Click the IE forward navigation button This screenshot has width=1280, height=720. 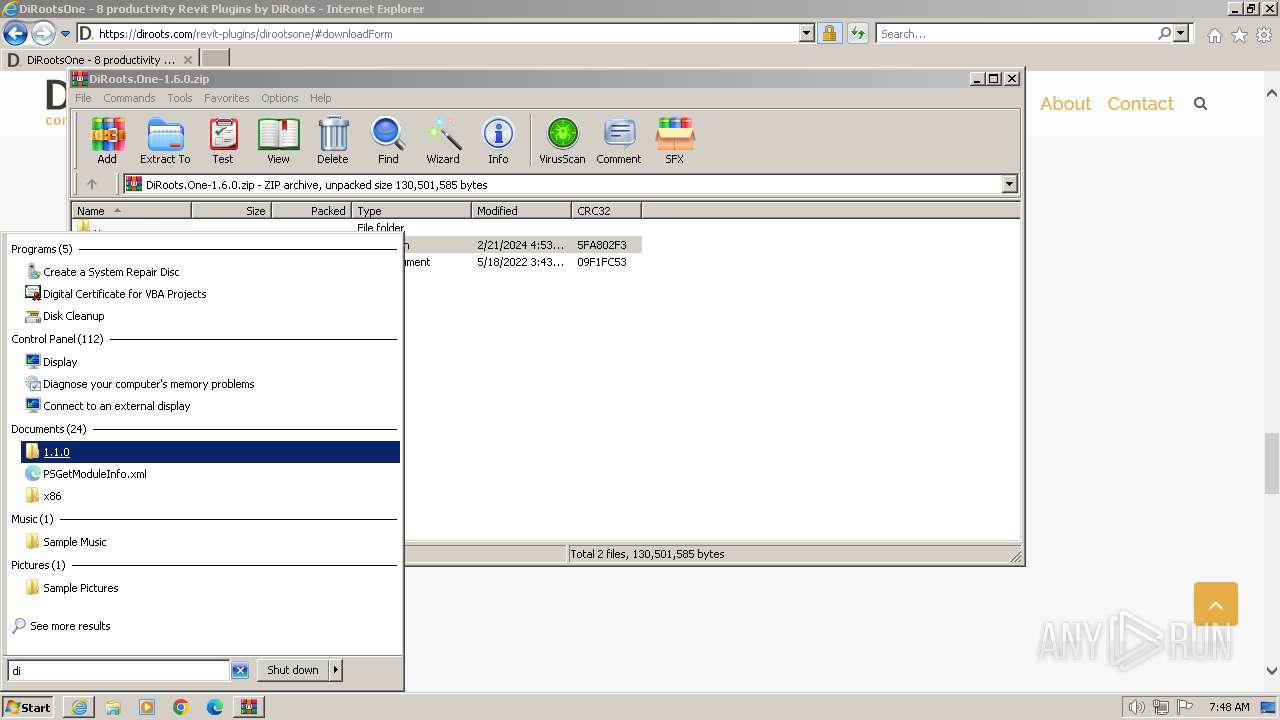(x=43, y=33)
